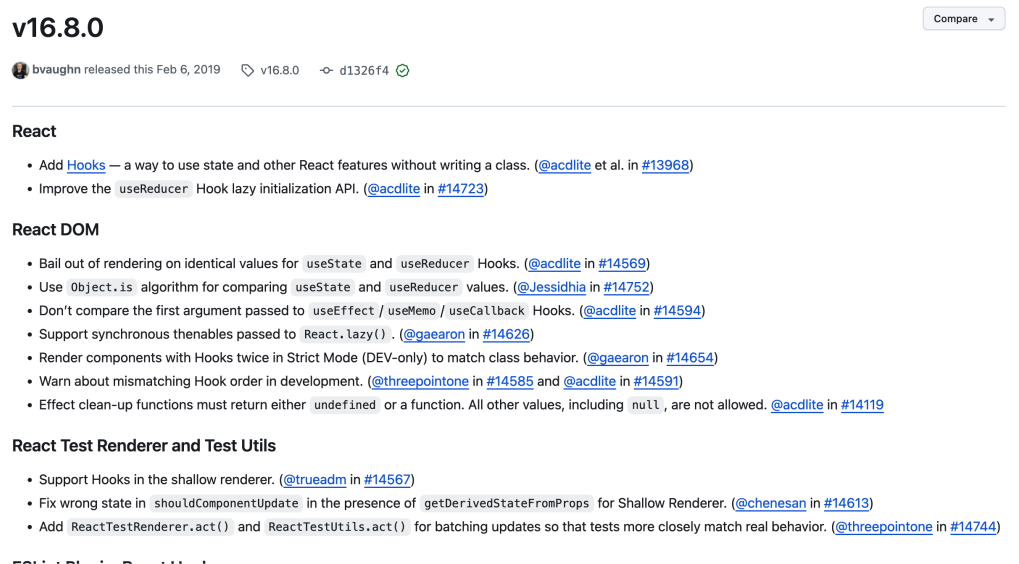Click the useEffect code snippet
Screen dimensions: 1019x564
[344, 311]
